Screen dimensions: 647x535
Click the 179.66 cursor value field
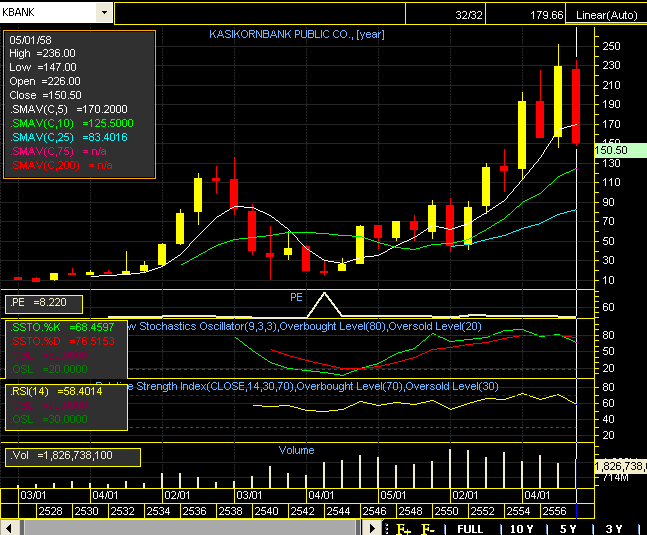tap(525, 15)
